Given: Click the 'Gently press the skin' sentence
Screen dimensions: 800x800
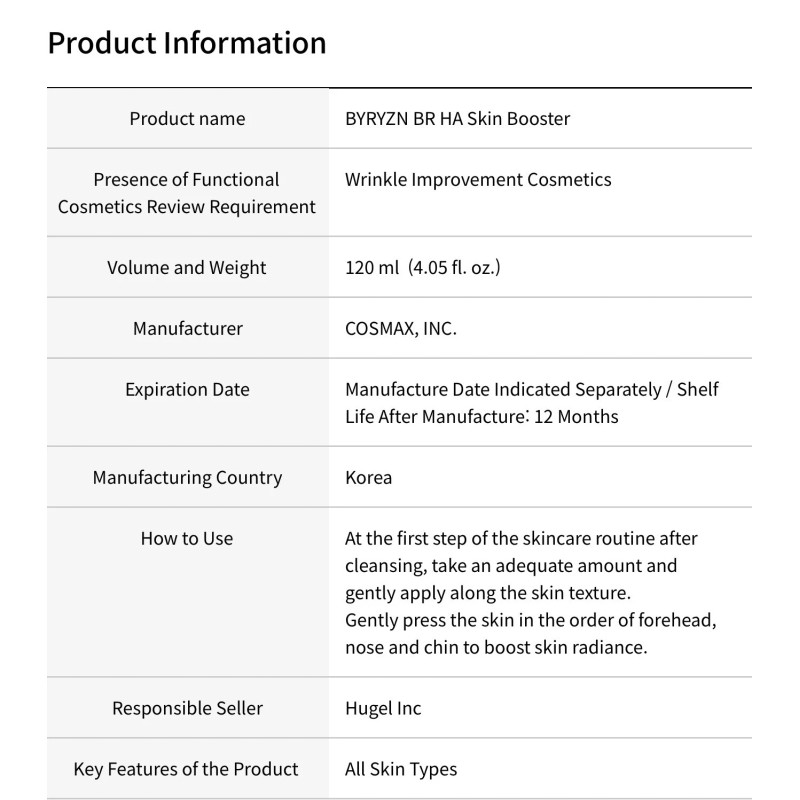Looking at the screenshot, I should 531,620.
